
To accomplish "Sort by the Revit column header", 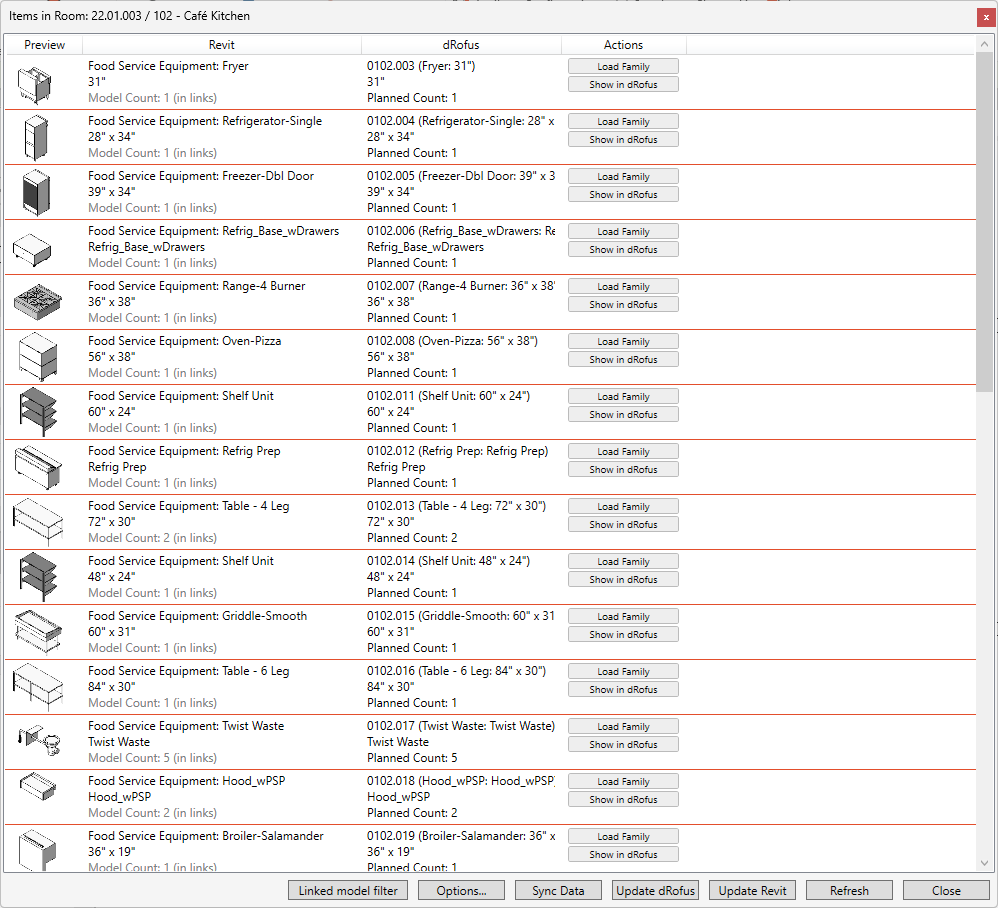I will coord(222,45).
